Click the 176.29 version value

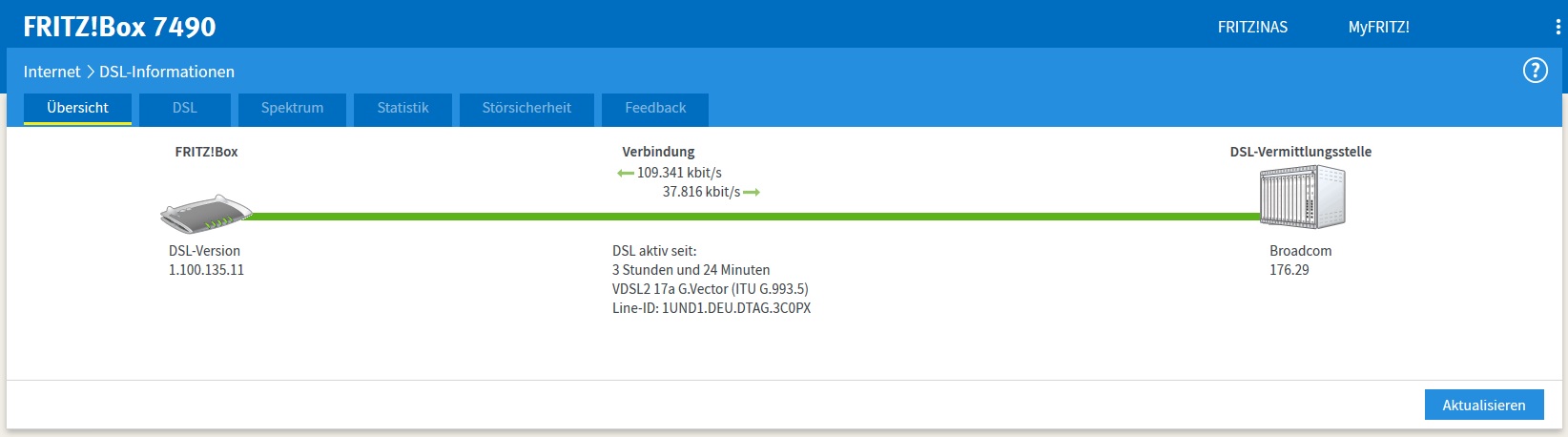point(1289,270)
